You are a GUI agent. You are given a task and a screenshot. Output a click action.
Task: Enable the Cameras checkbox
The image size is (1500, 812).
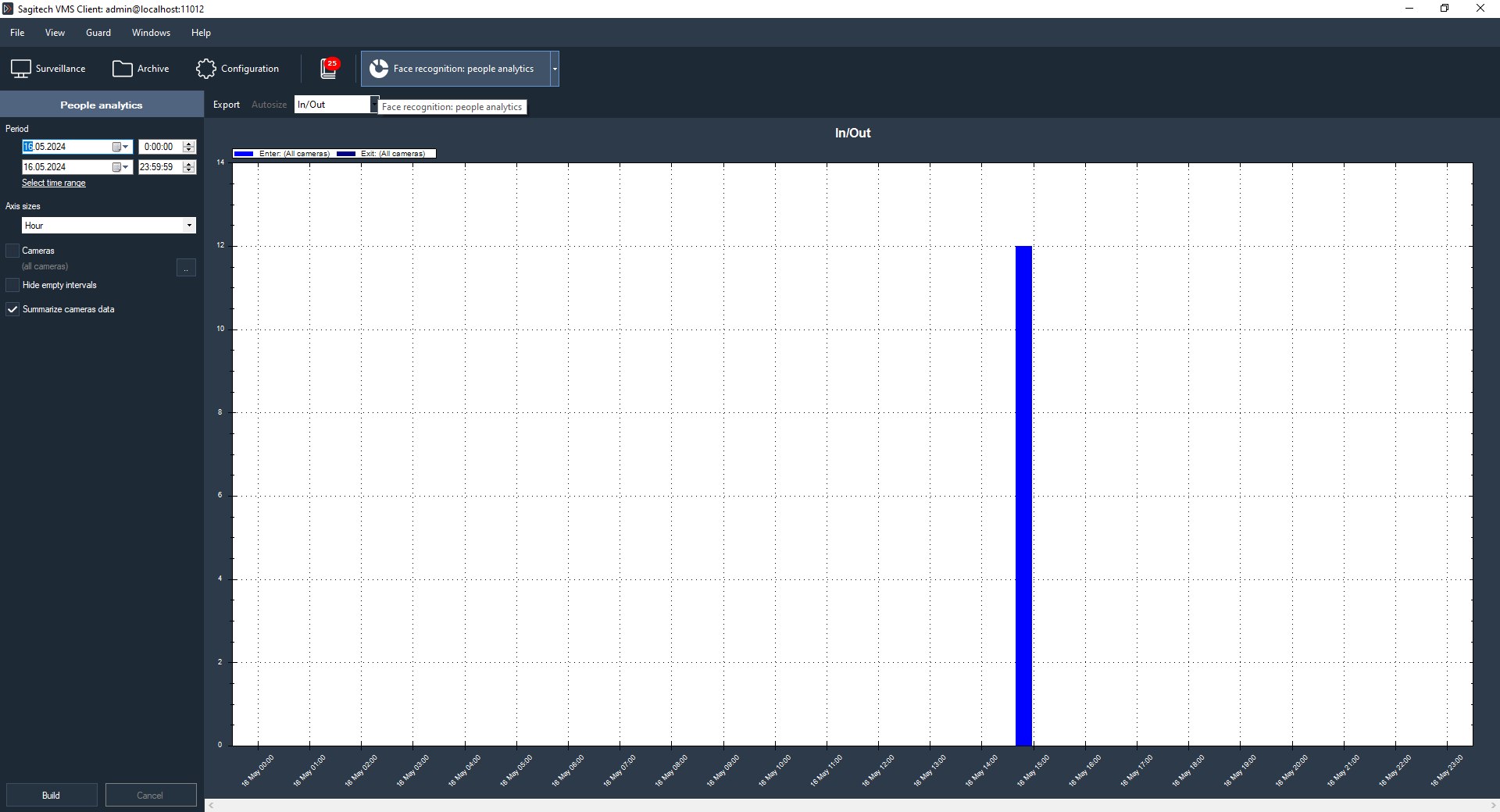12,251
